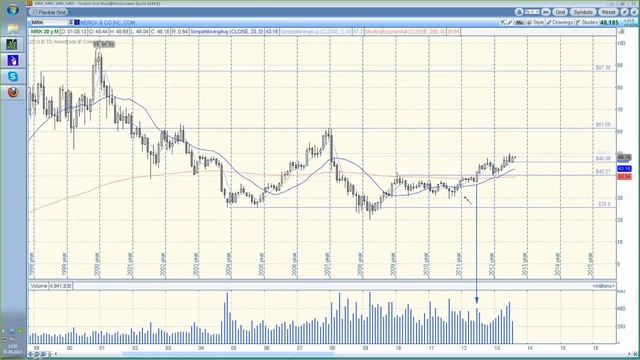Image resolution: width=640 pixels, height=360 pixels.
Task: Show hidden system tray icons arrow
Action: [4, 331]
